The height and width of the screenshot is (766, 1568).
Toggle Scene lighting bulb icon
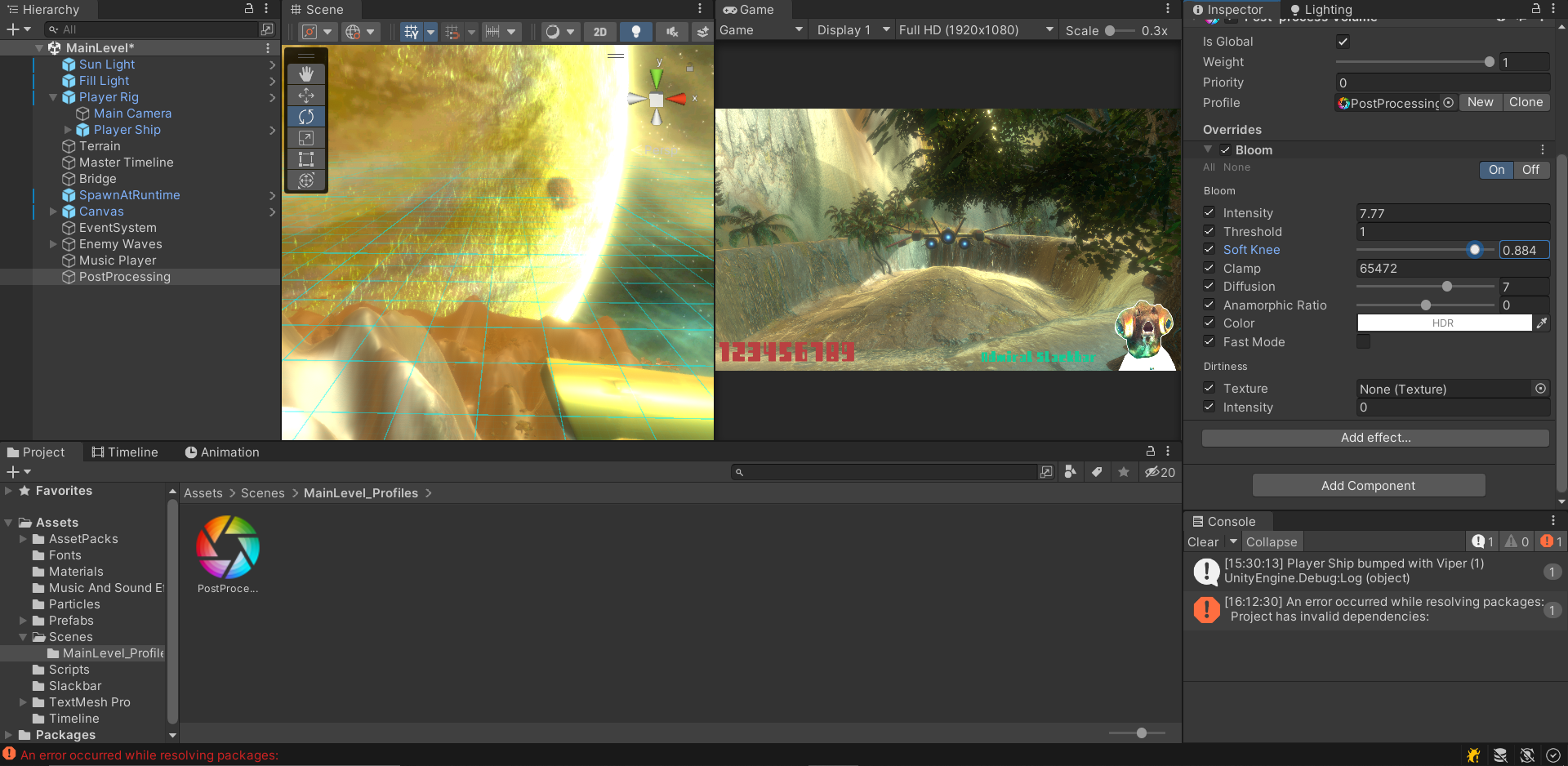636,31
